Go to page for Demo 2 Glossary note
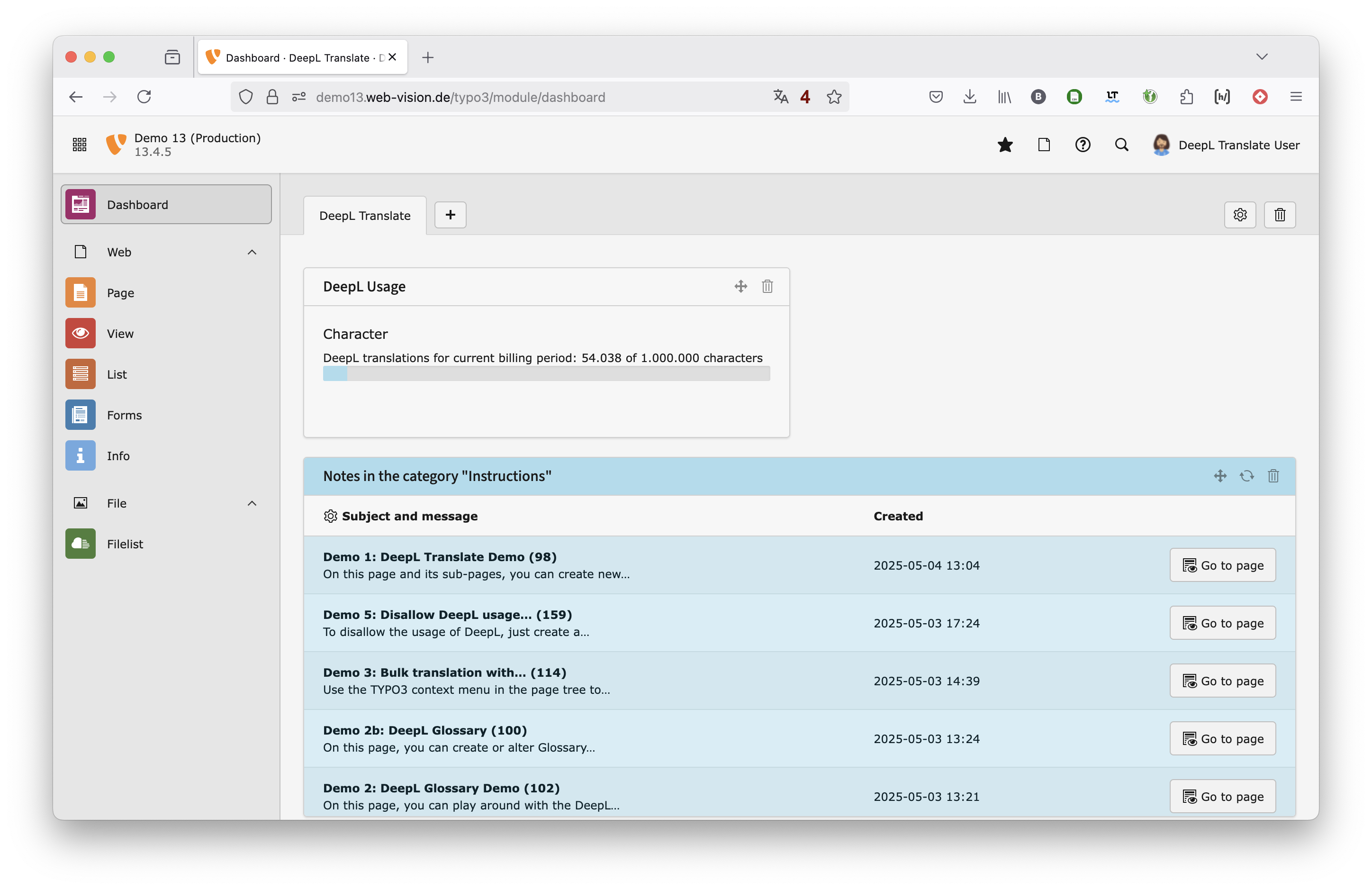Image resolution: width=1372 pixels, height=890 pixels. tap(1223, 797)
